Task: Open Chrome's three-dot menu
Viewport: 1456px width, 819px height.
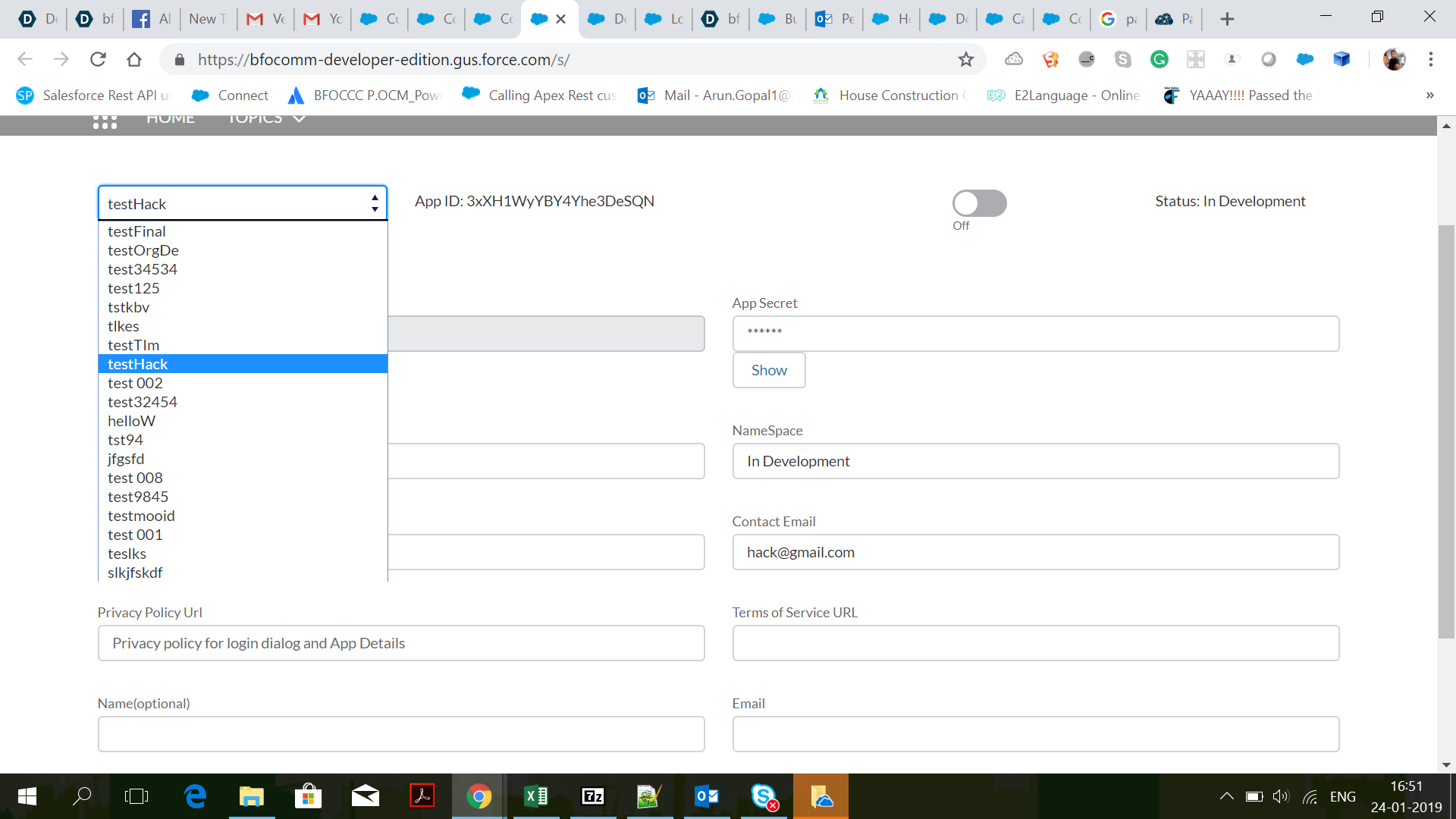Action: pos(1430,59)
